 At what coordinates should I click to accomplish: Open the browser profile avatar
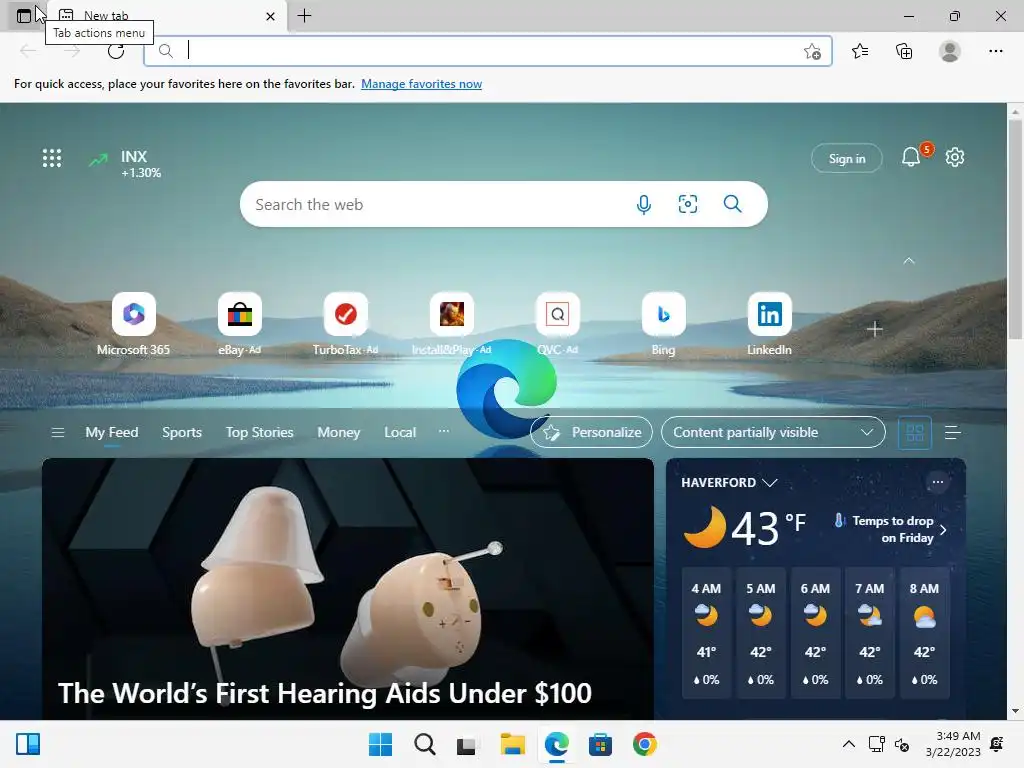pyautogui.click(x=950, y=51)
